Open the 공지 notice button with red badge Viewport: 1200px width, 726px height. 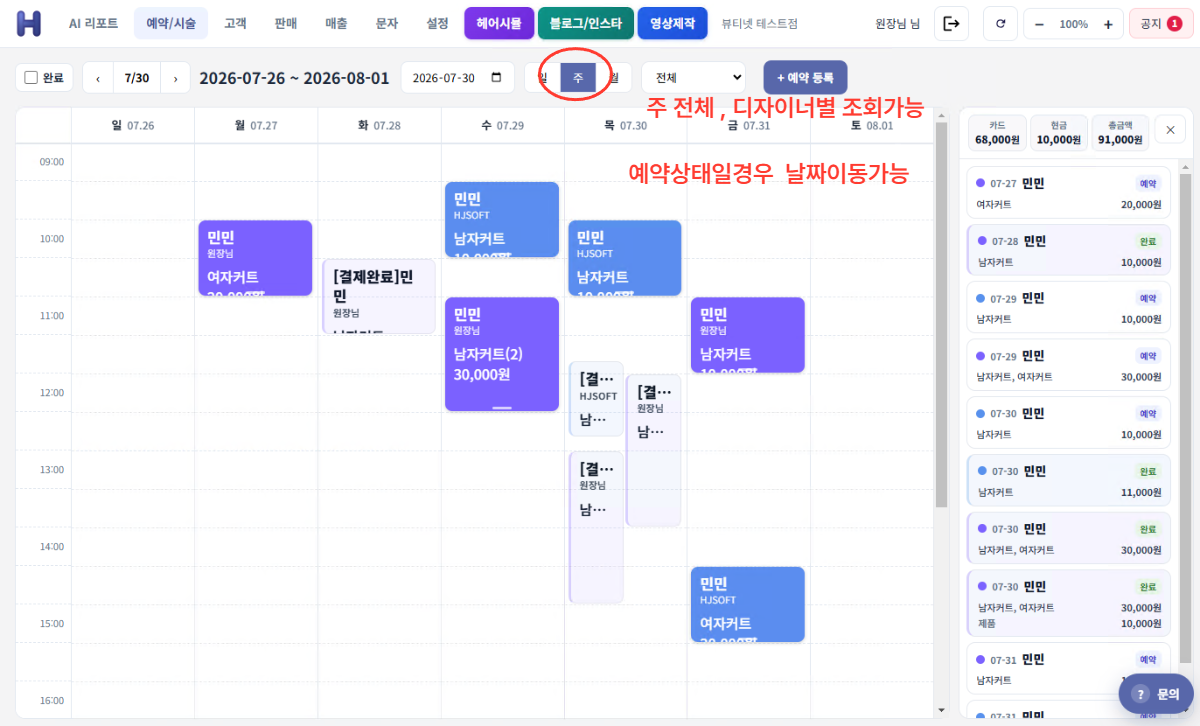point(1160,23)
